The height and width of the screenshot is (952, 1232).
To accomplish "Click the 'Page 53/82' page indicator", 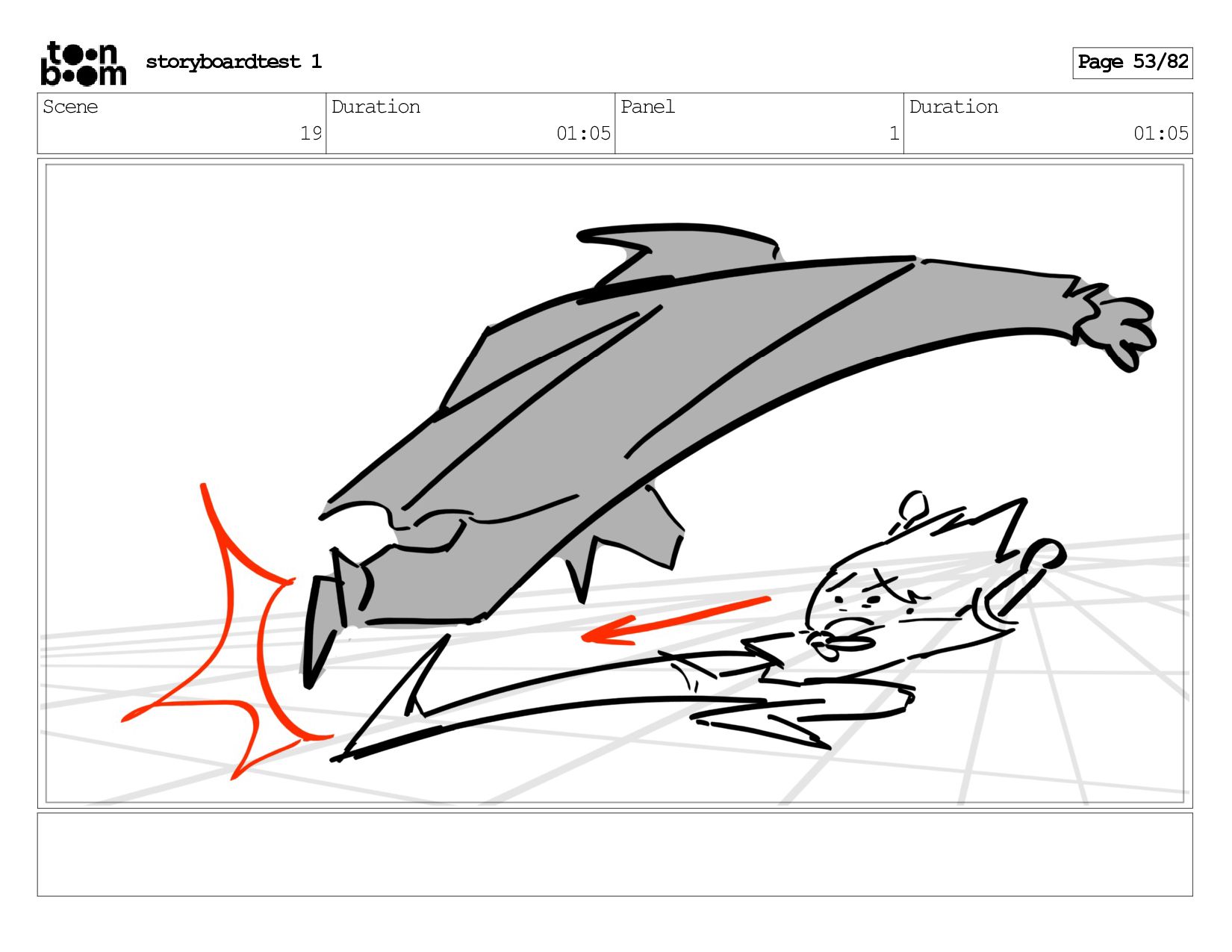I will coord(1133,63).
